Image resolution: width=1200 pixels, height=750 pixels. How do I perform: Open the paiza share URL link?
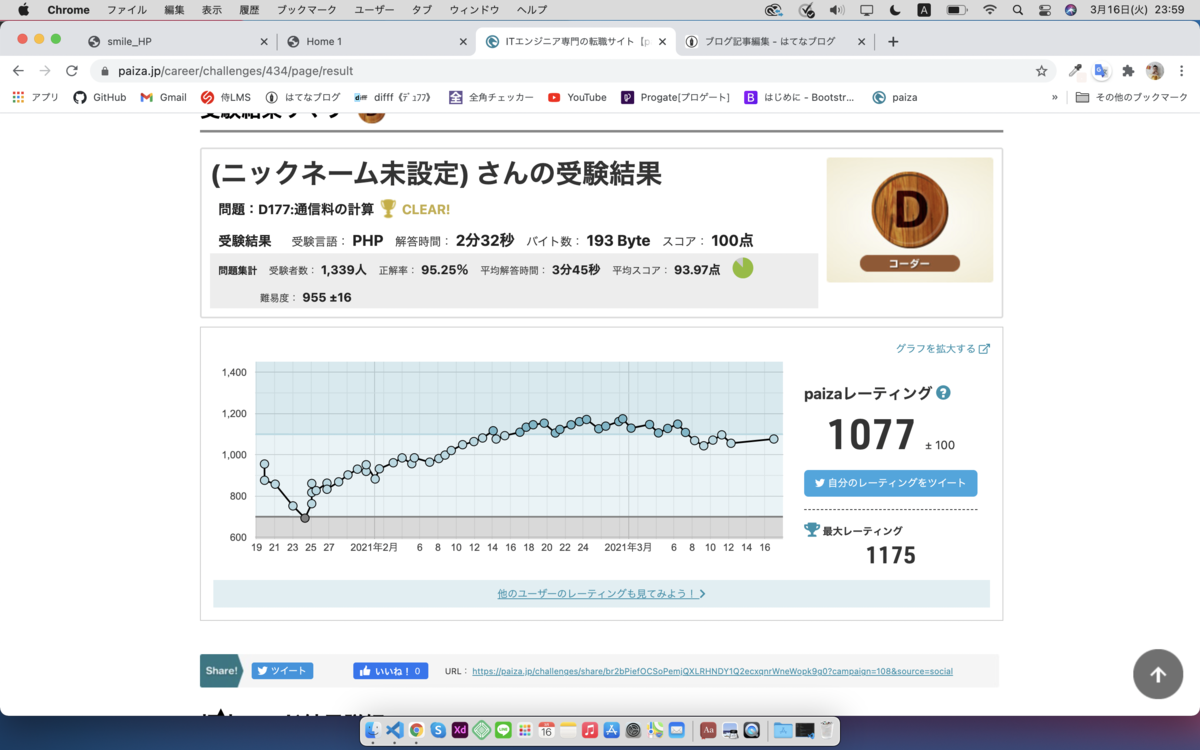pos(712,671)
